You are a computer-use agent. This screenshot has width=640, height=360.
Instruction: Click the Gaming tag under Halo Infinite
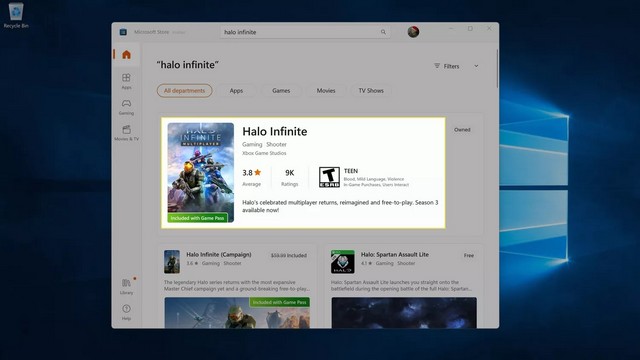(252, 144)
